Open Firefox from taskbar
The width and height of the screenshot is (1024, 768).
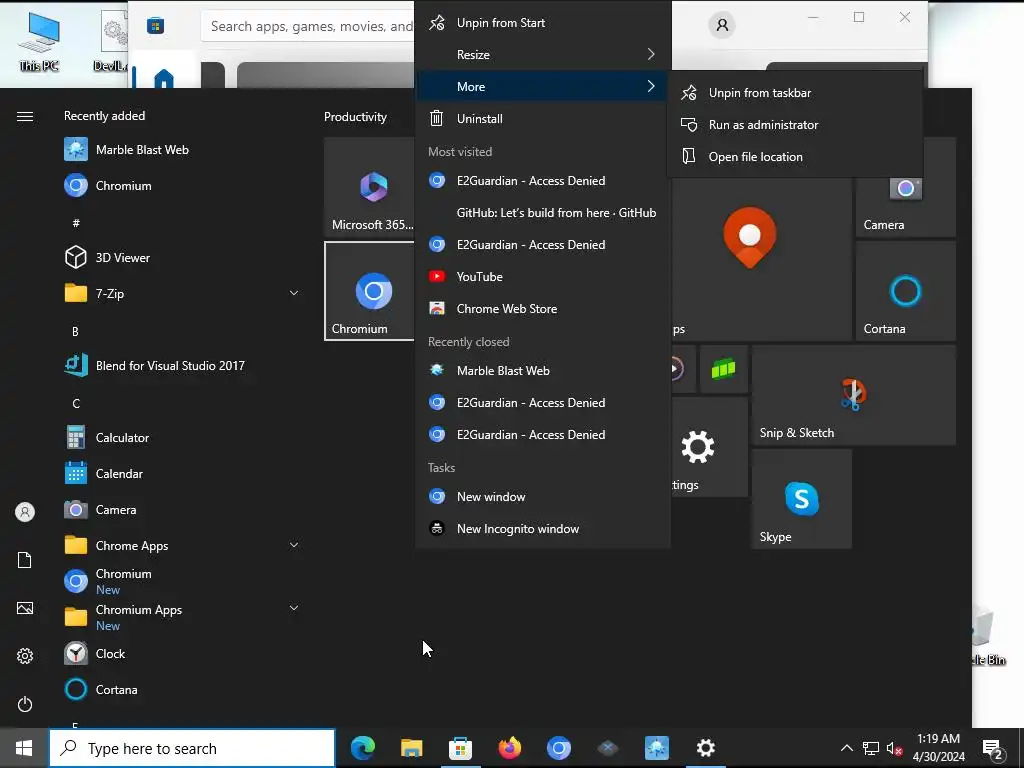[509, 748]
